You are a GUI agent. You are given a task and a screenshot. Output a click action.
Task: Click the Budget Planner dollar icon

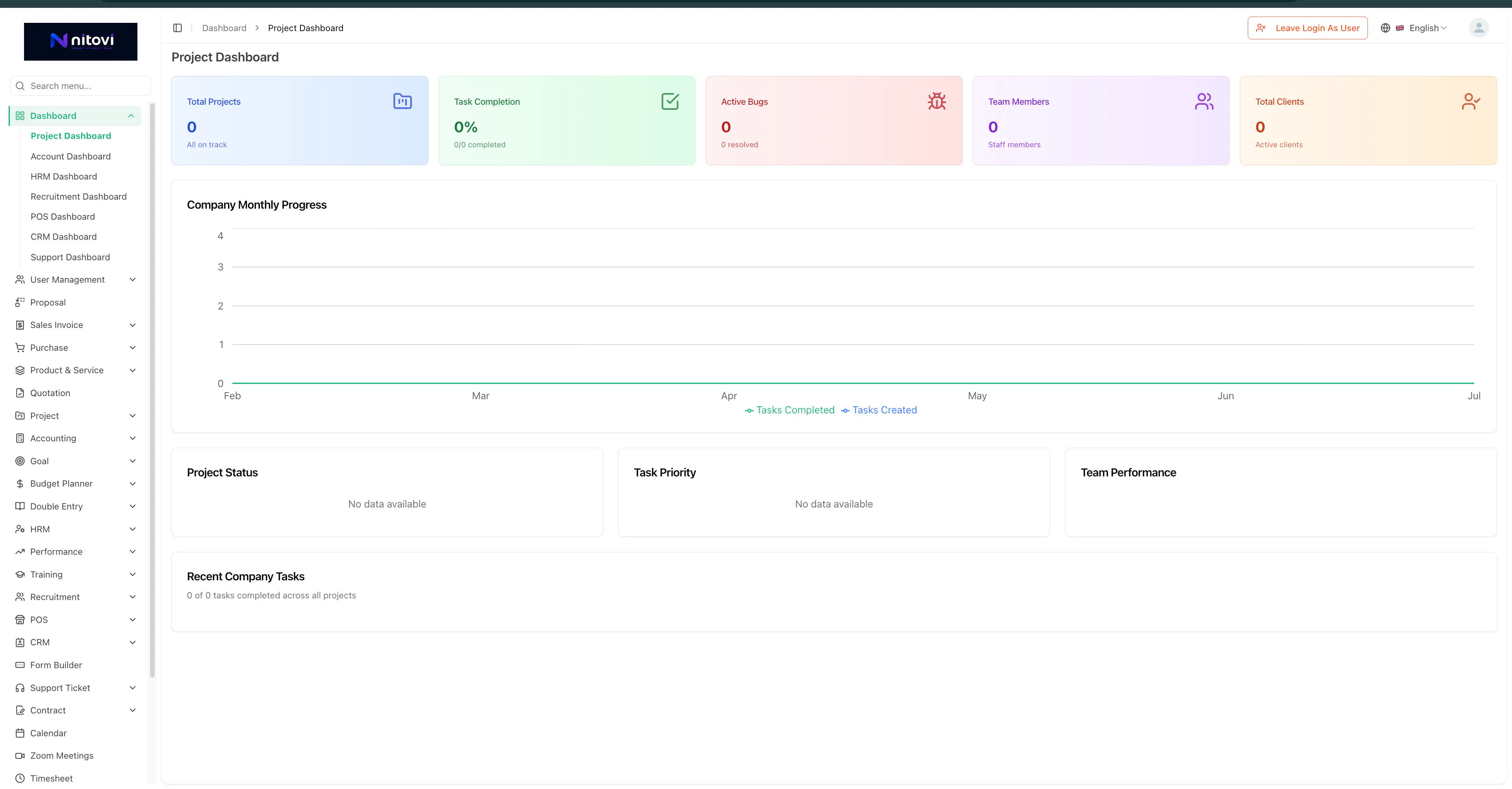point(20,484)
